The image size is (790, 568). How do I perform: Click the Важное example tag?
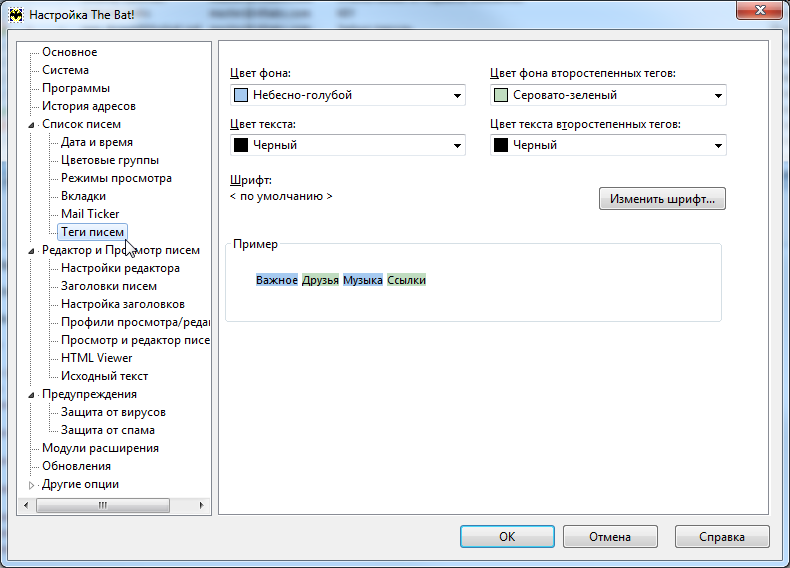(x=277, y=280)
